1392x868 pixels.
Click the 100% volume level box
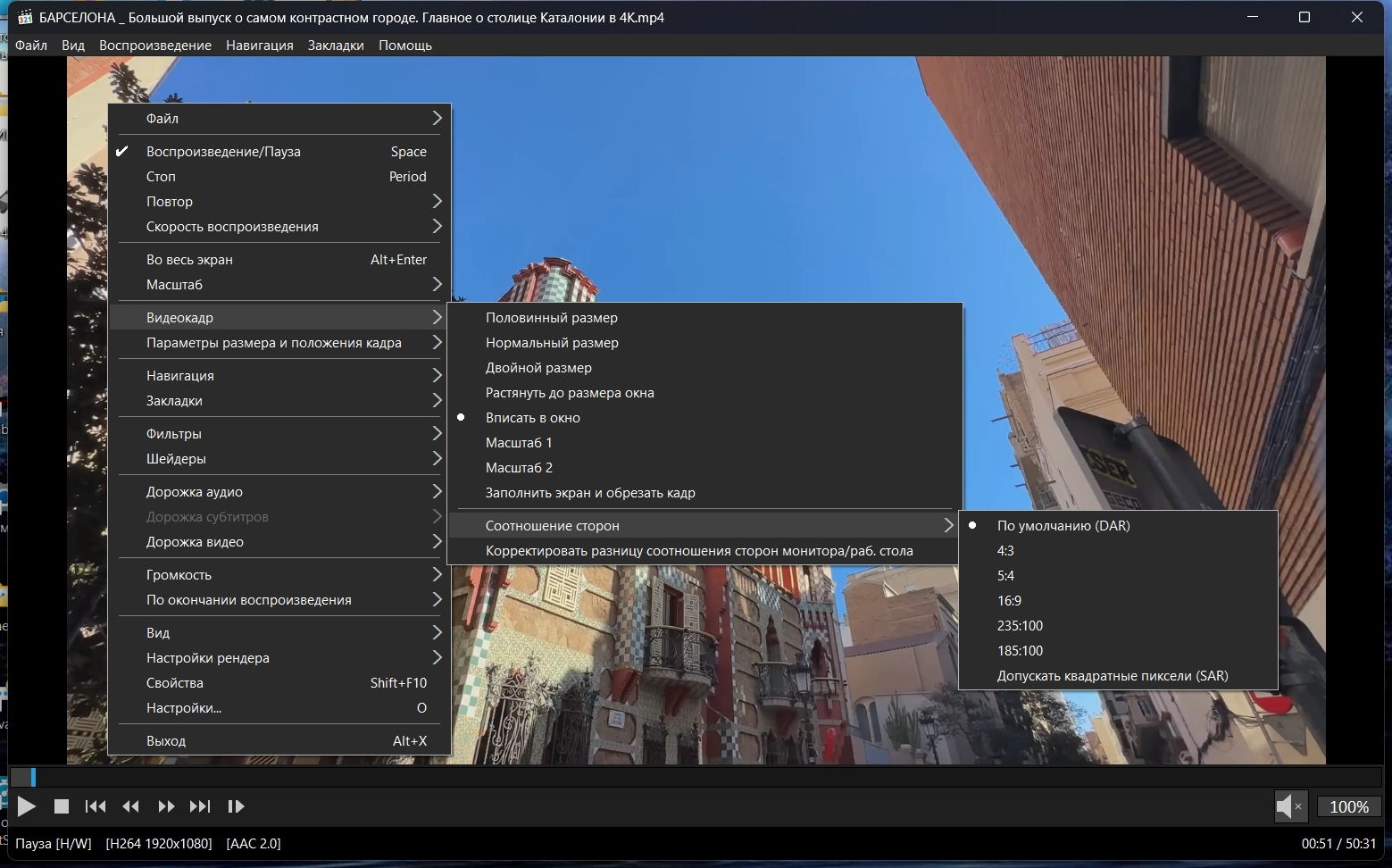pos(1348,806)
